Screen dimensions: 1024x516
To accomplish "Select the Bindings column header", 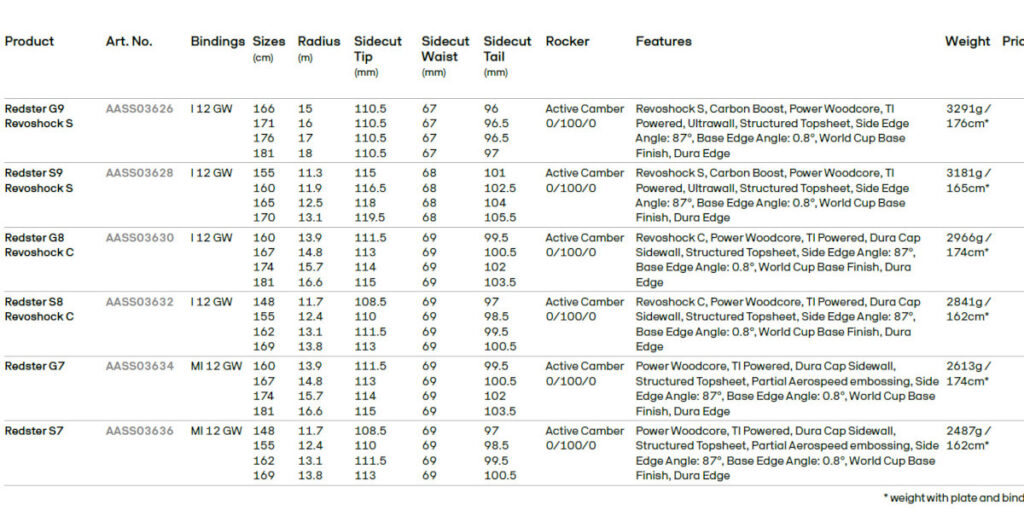I will [x=217, y=42].
